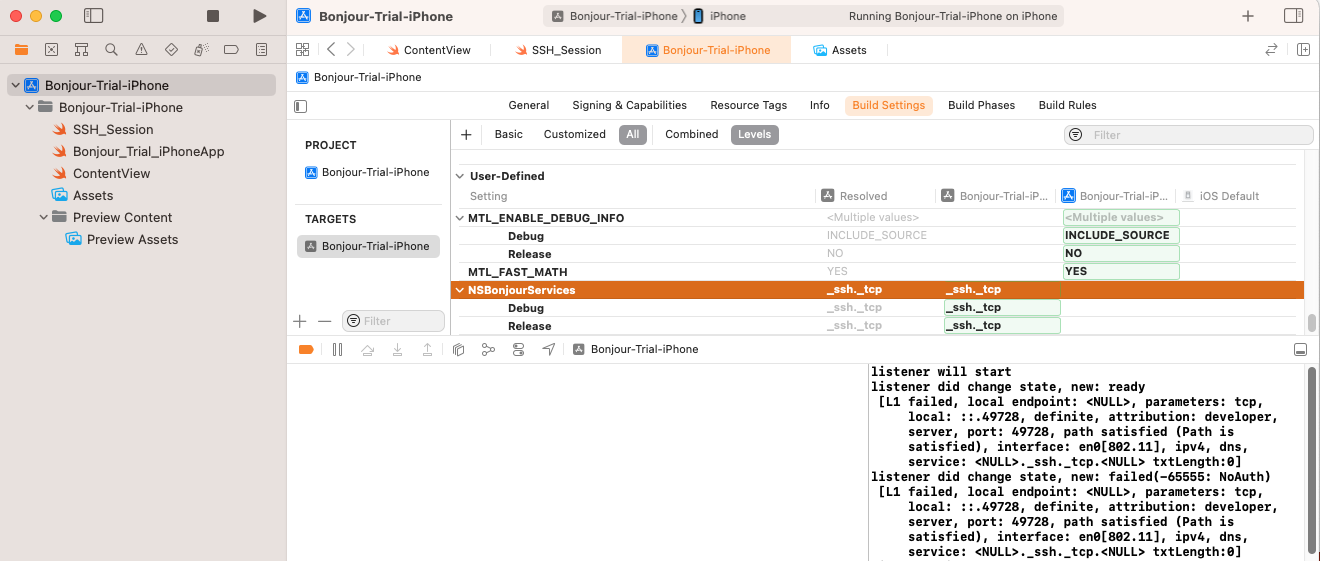Click the plus button in title toolbar
The height and width of the screenshot is (561, 1320).
pos(1248,16)
